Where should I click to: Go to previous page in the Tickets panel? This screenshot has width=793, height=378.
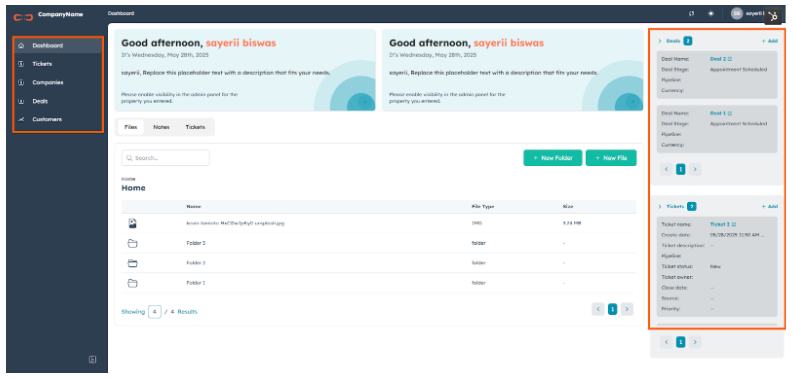pos(667,343)
